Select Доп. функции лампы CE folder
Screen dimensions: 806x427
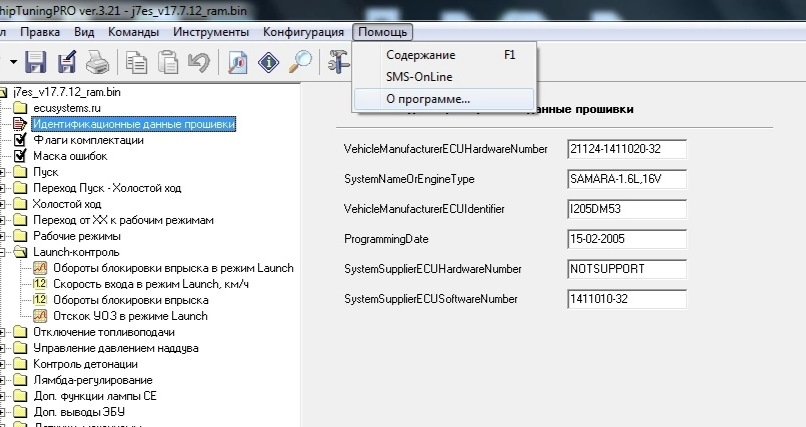[x=95, y=396]
